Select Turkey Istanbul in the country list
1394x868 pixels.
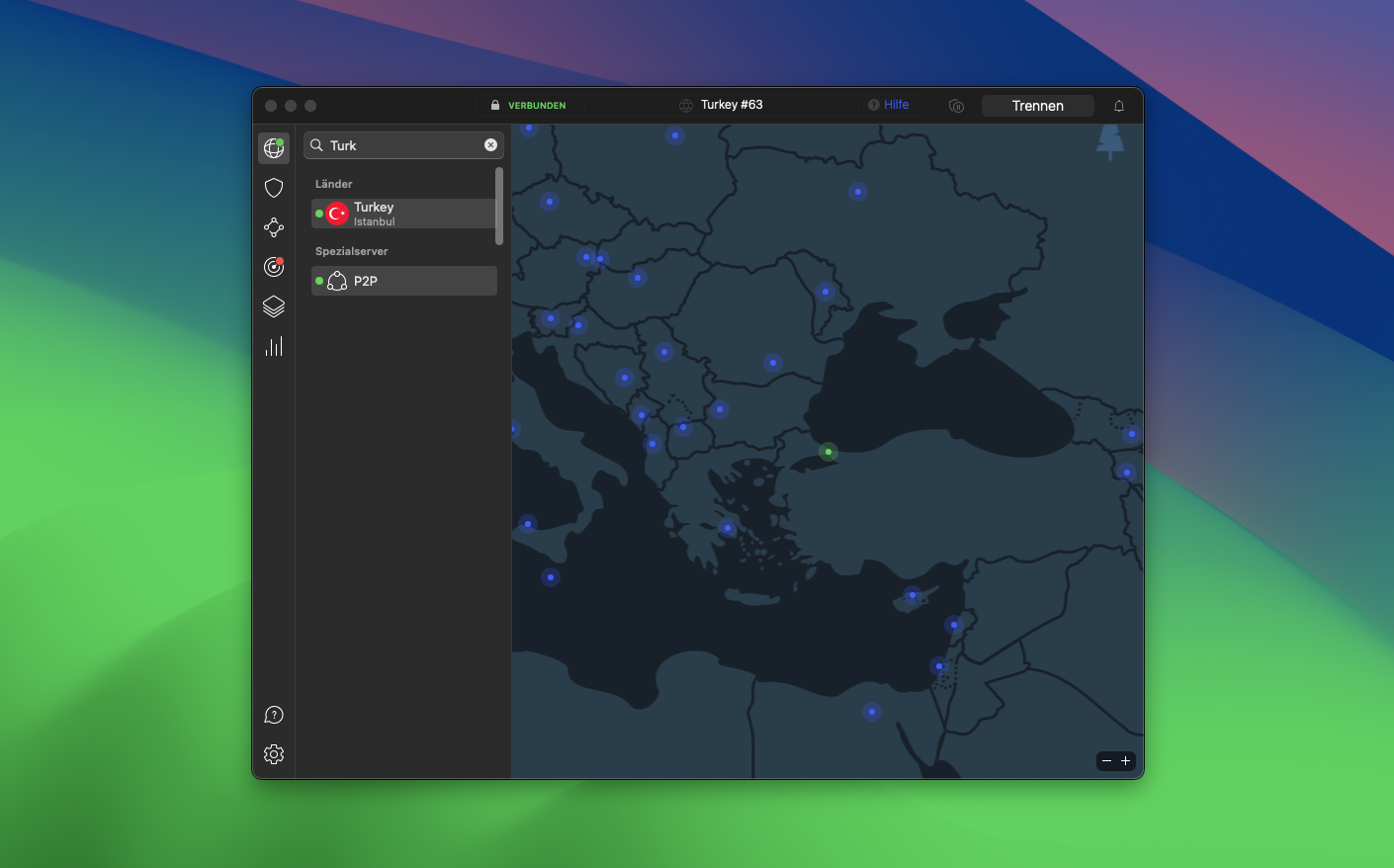click(x=404, y=214)
